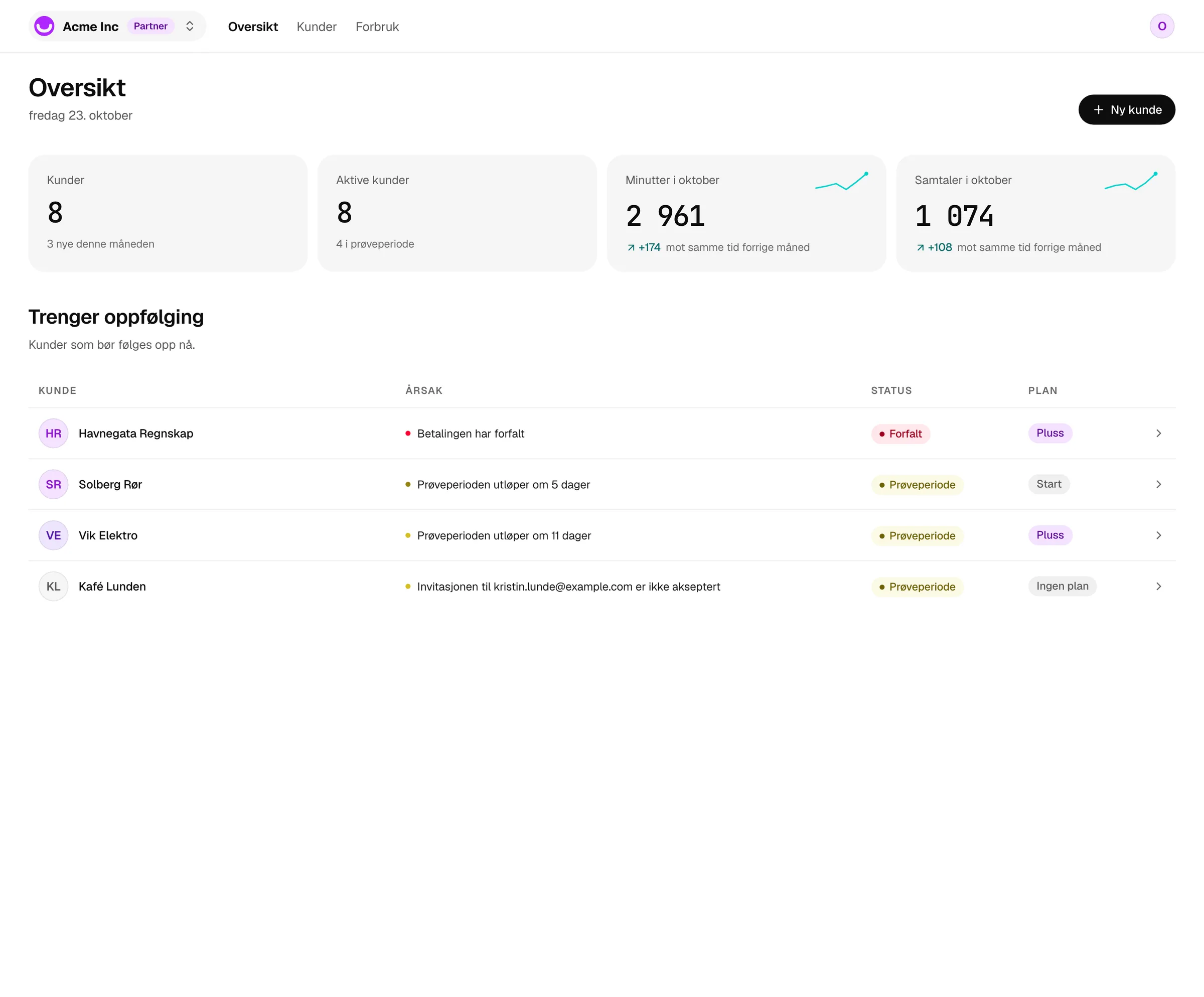
Task: Click the invitation not accepted reason text
Action: tap(569, 587)
